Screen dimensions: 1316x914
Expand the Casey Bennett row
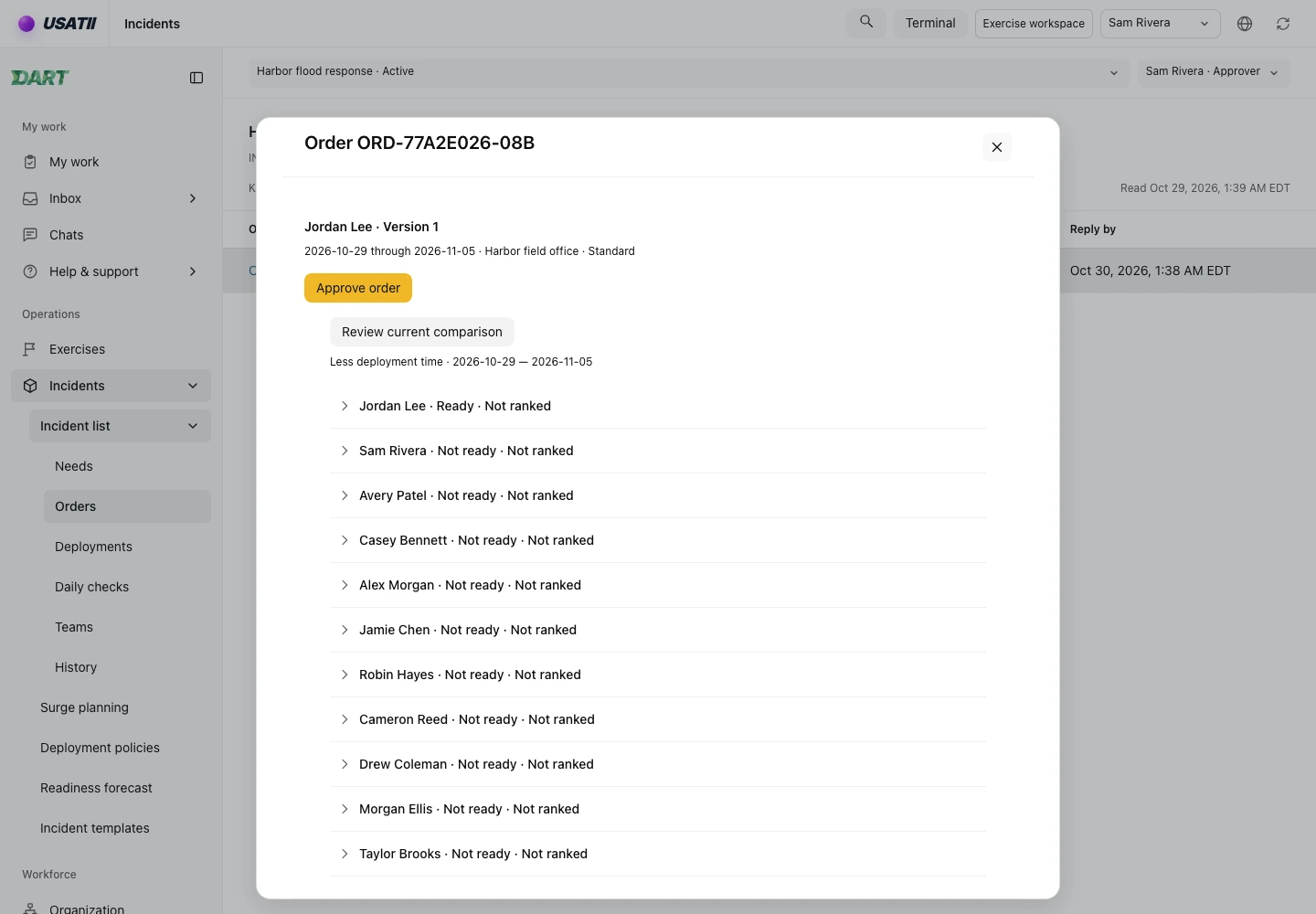click(x=658, y=540)
